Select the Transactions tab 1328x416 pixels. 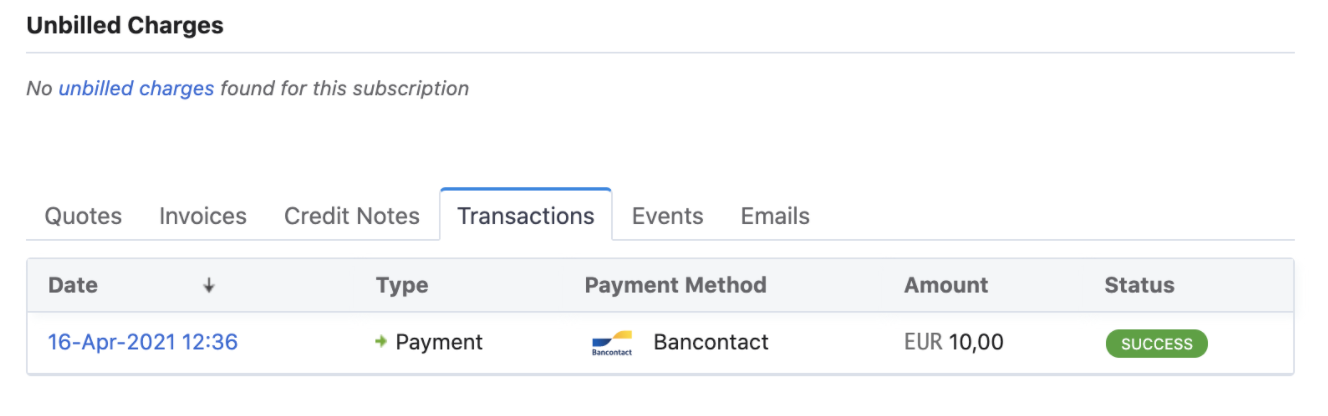click(x=526, y=216)
